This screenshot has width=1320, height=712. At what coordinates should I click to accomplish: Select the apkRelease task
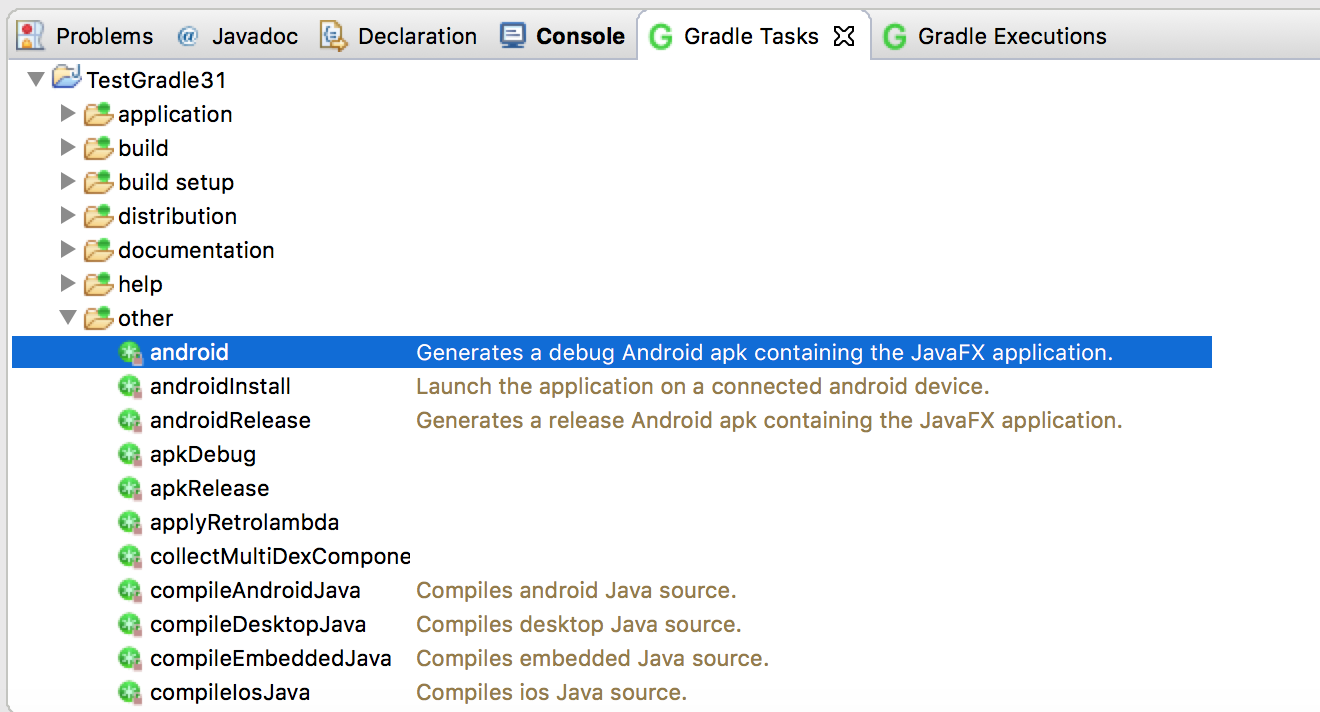coord(209,489)
